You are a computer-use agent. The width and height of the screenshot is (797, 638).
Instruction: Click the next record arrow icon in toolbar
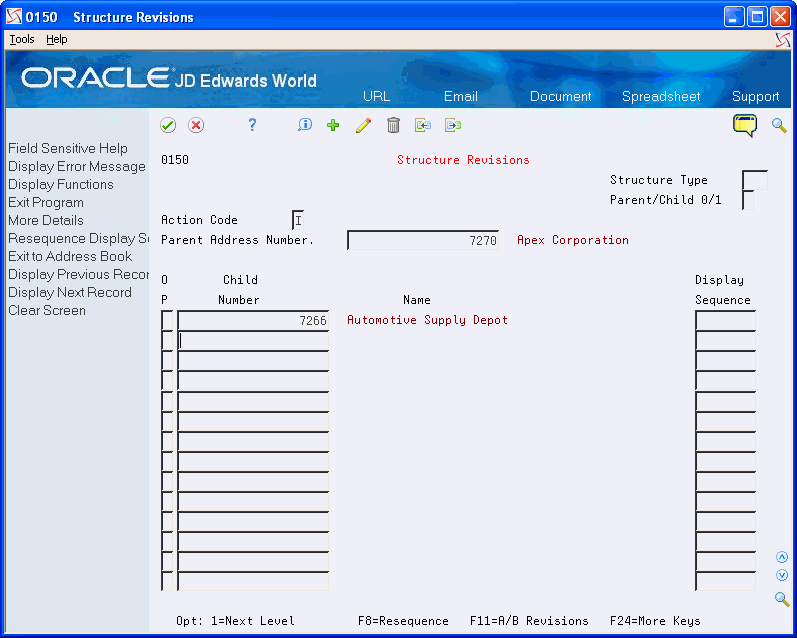click(453, 125)
